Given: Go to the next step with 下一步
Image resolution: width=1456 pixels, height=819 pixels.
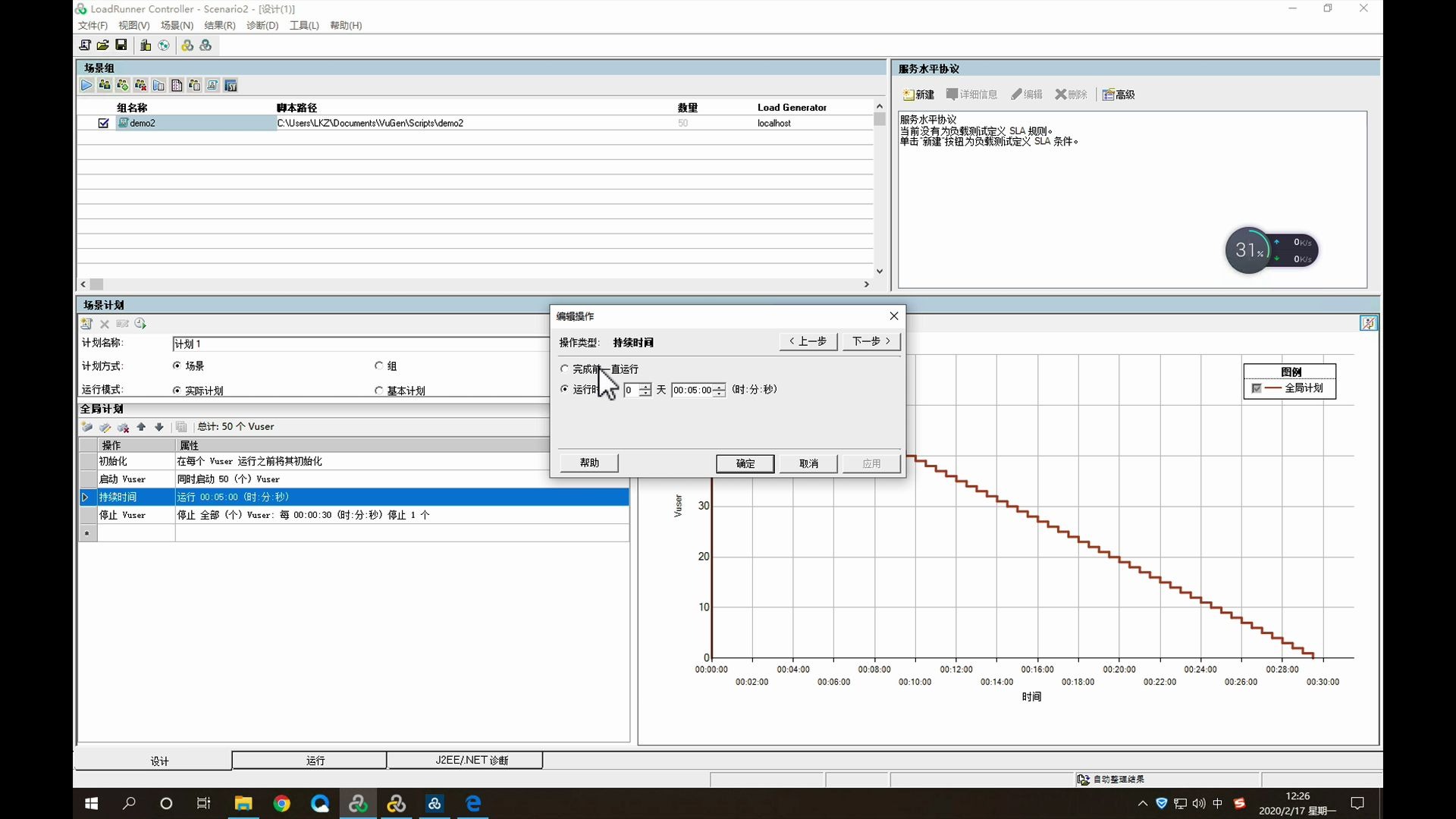Looking at the screenshot, I should [x=871, y=341].
